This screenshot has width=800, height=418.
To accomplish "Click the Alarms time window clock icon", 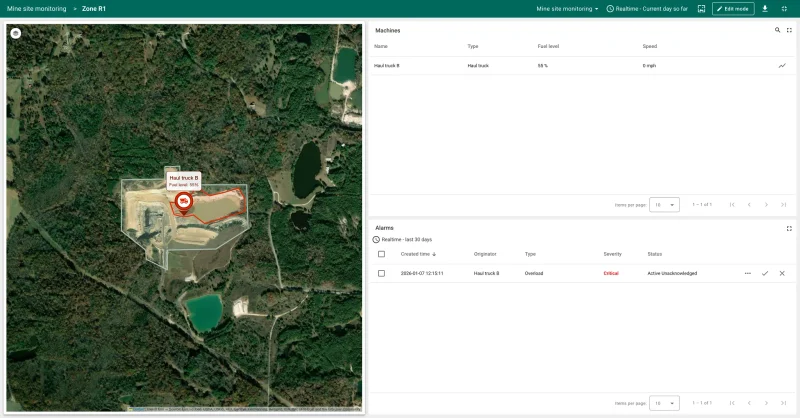I will tap(376, 239).
